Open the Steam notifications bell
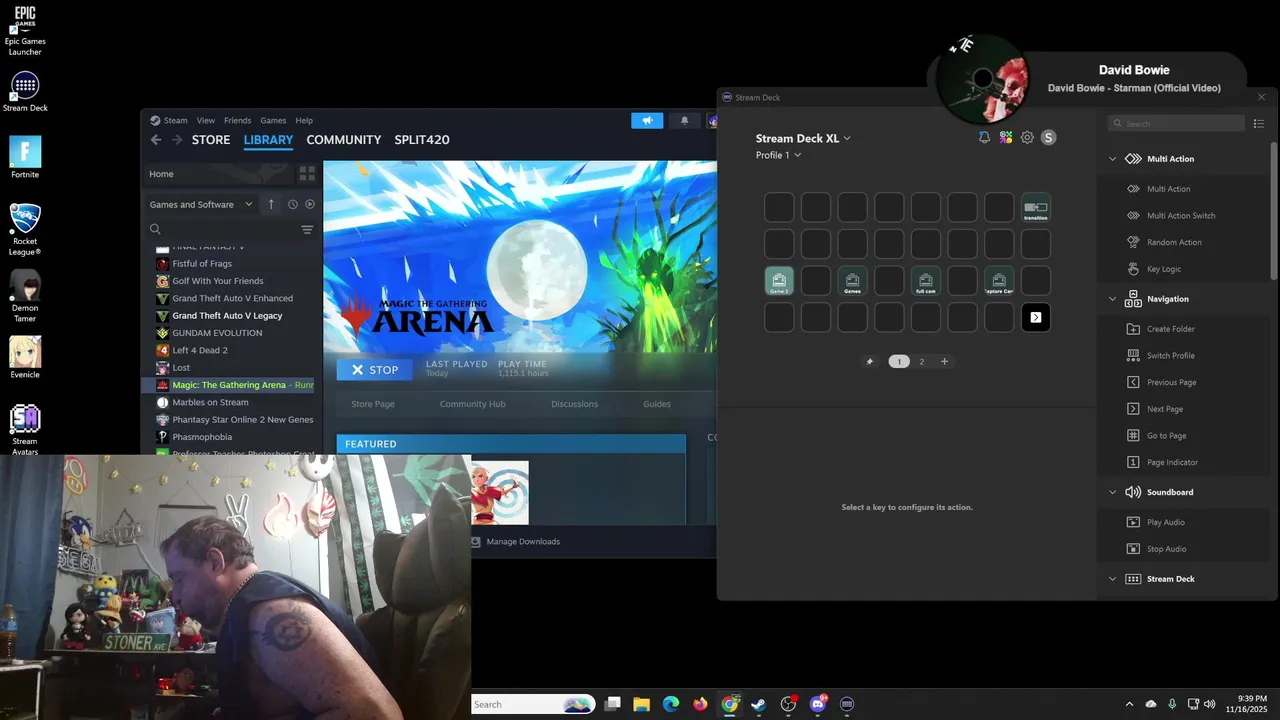 [x=685, y=121]
